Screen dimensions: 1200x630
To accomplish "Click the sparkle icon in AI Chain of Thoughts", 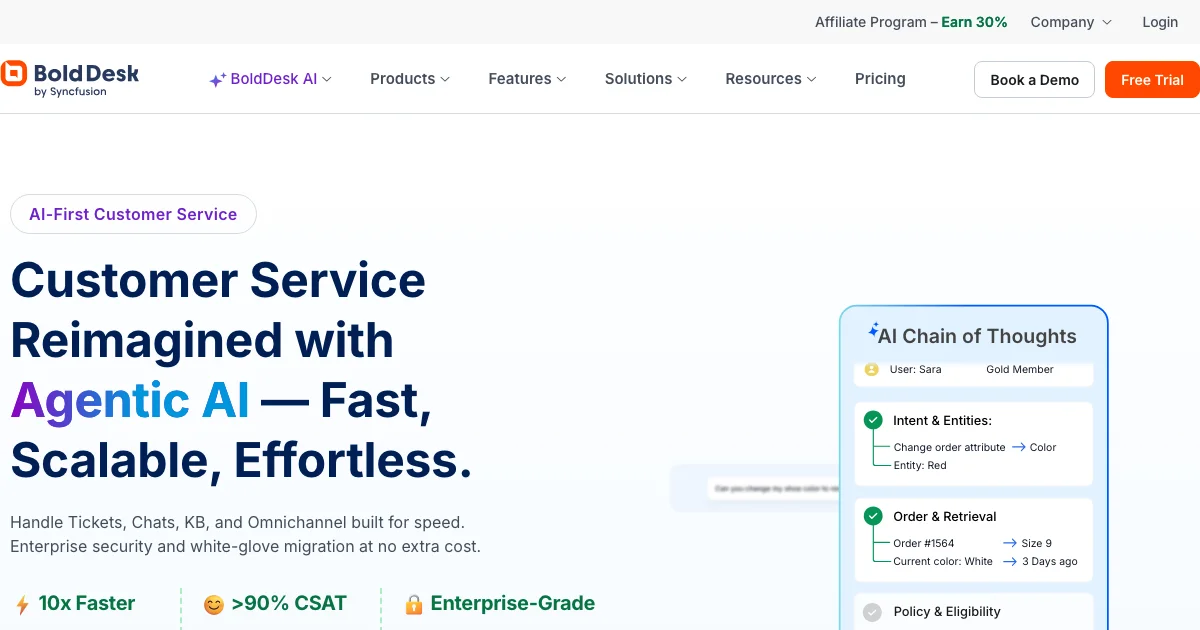I will click(873, 330).
